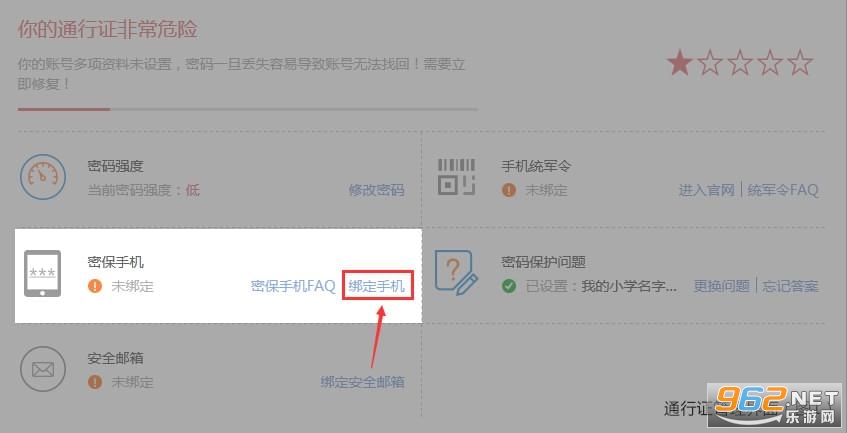Image resolution: width=847 pixels, height=433 pixels.
Task: Select the 忘记答案 link
Action: click(x=791, y=286)
